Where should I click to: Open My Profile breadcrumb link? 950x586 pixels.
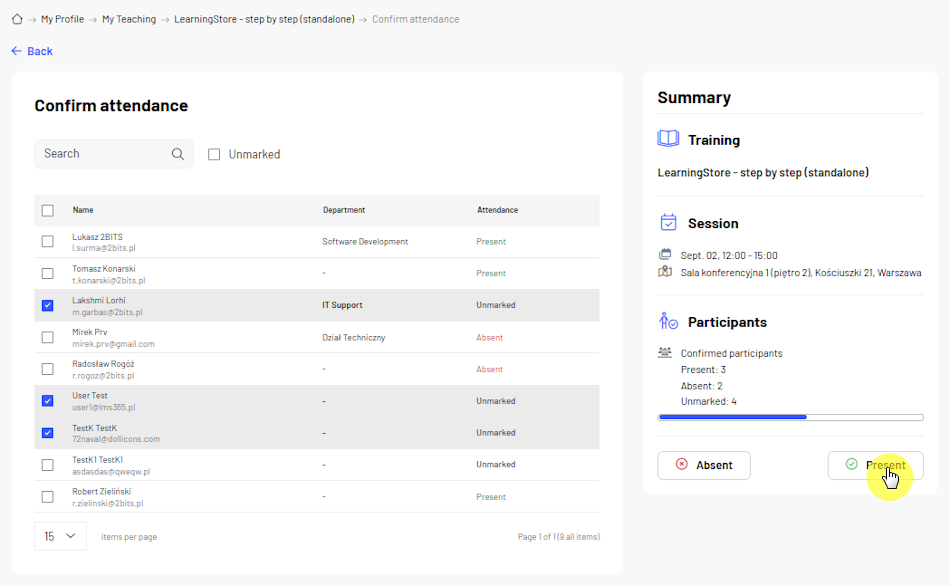pyautogui.click(x=62, y=19)
